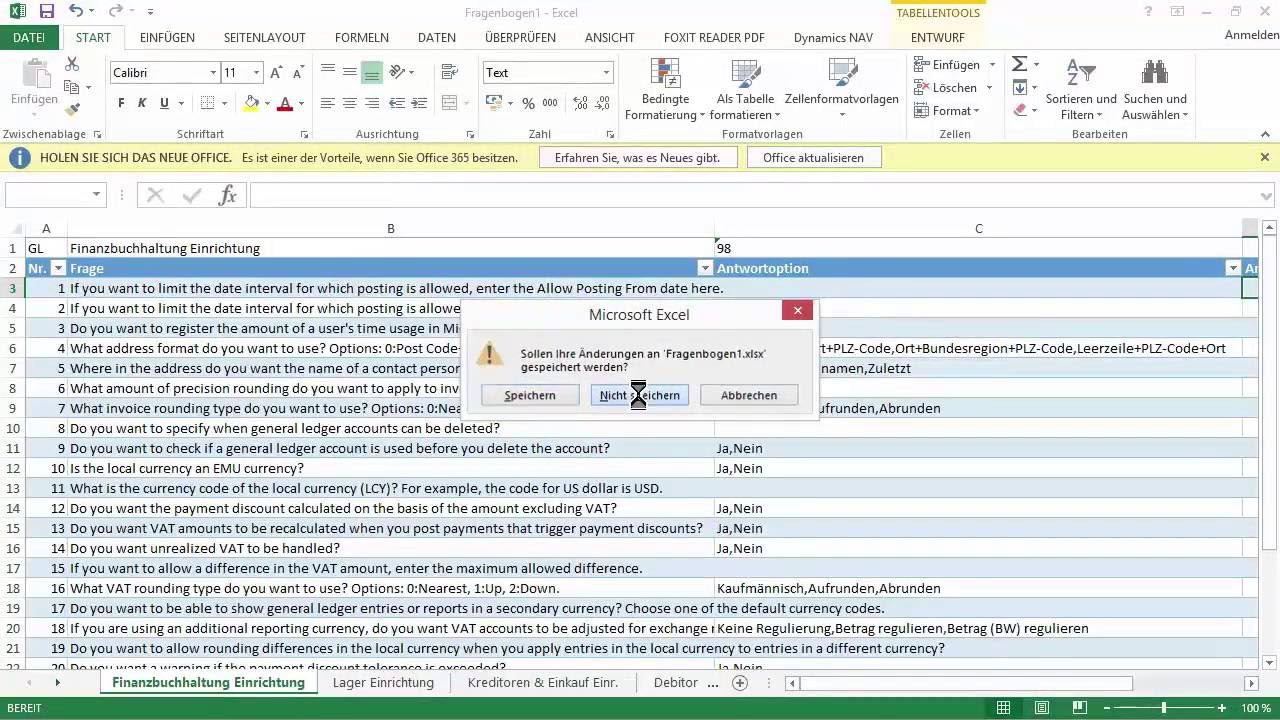Click the Undo arrow icon
Screen dimensions: 1280x720
(x=77, y=12)
